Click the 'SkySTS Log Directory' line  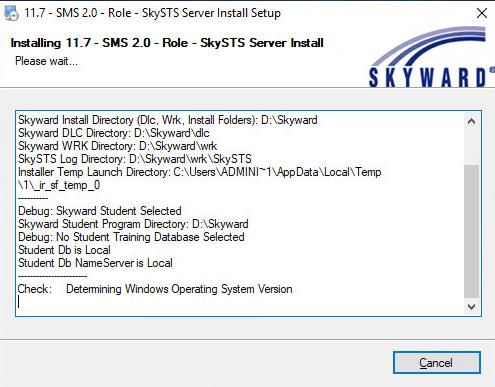pyautogui.click(x=135, y=159)
